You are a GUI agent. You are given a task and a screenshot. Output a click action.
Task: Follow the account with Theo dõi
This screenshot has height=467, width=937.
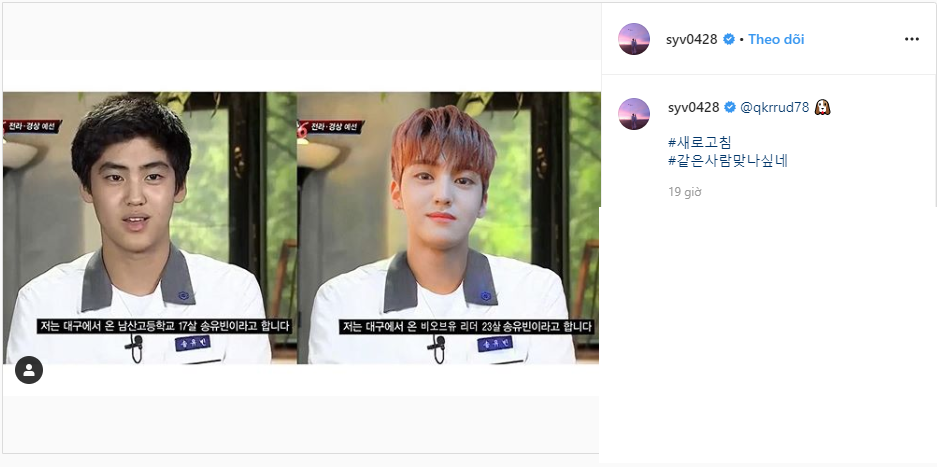776,39
